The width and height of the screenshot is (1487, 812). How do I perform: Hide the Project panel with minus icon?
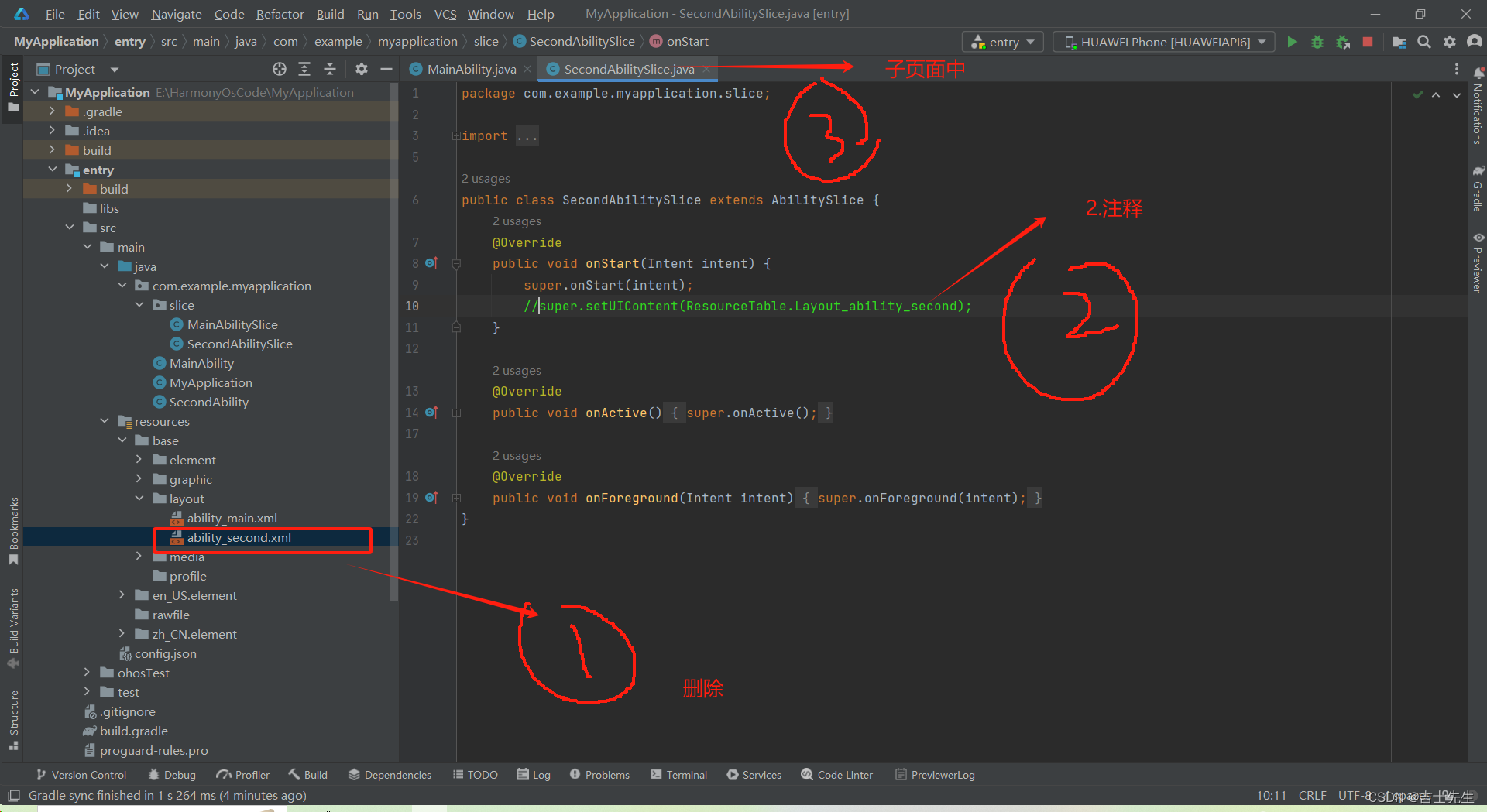click(386, 69)
